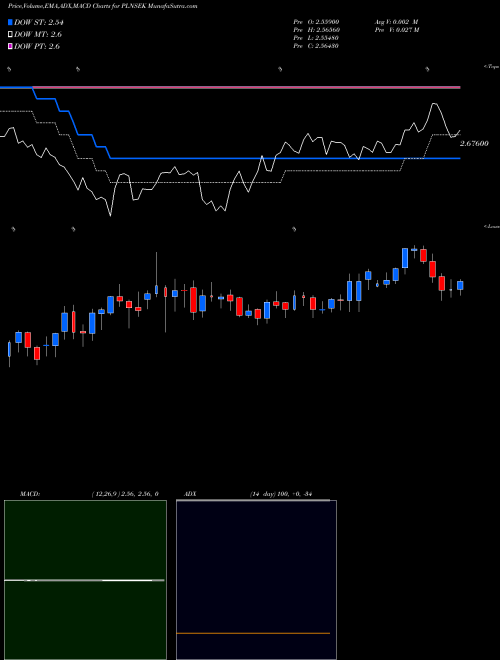
Task: Click the Pre C: 2.56480 close value
Action: pyautogui.click(x=316, y=45)
